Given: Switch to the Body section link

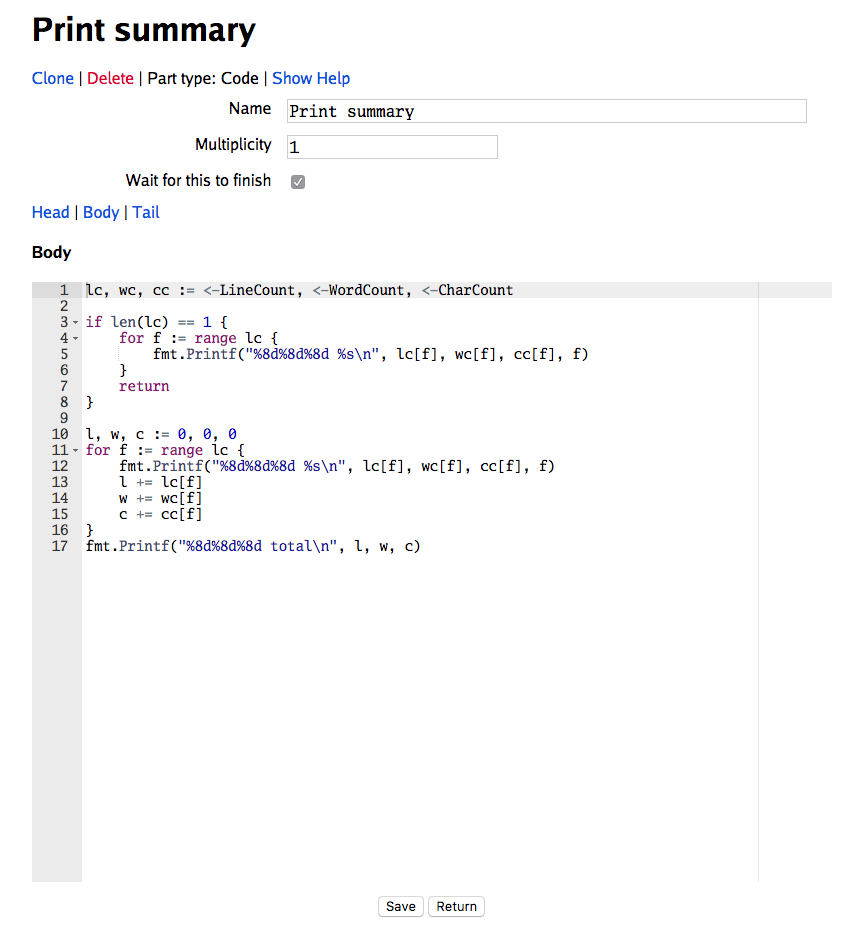Looking at the screenshot, I should tap(101, 213).
